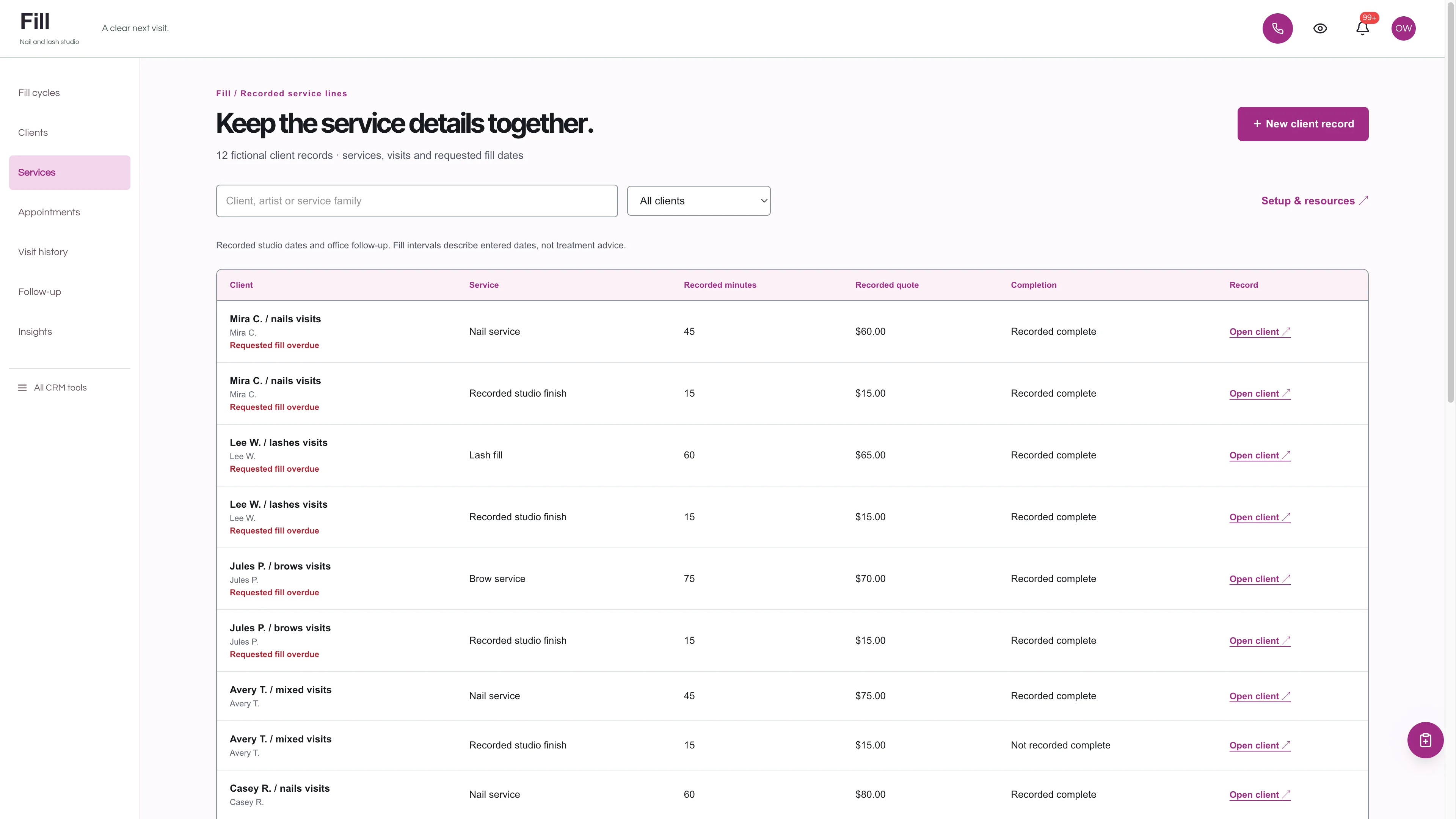This screenshot has width=1456, height=819.
Task: Open Appointments in the sidebar
Action: tap(69, 212)
